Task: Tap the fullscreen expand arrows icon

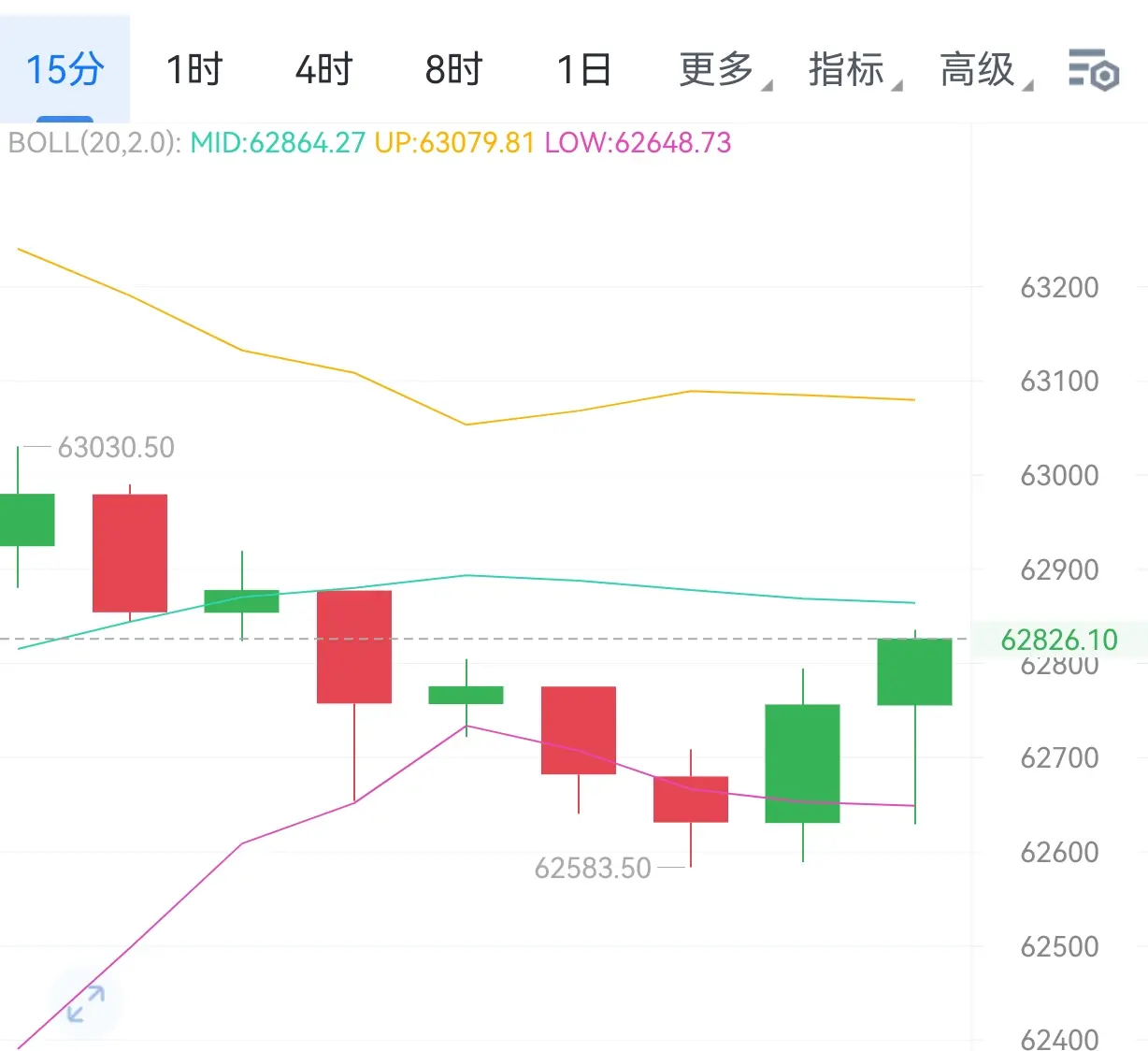Action: click(x=85, y=1004)
